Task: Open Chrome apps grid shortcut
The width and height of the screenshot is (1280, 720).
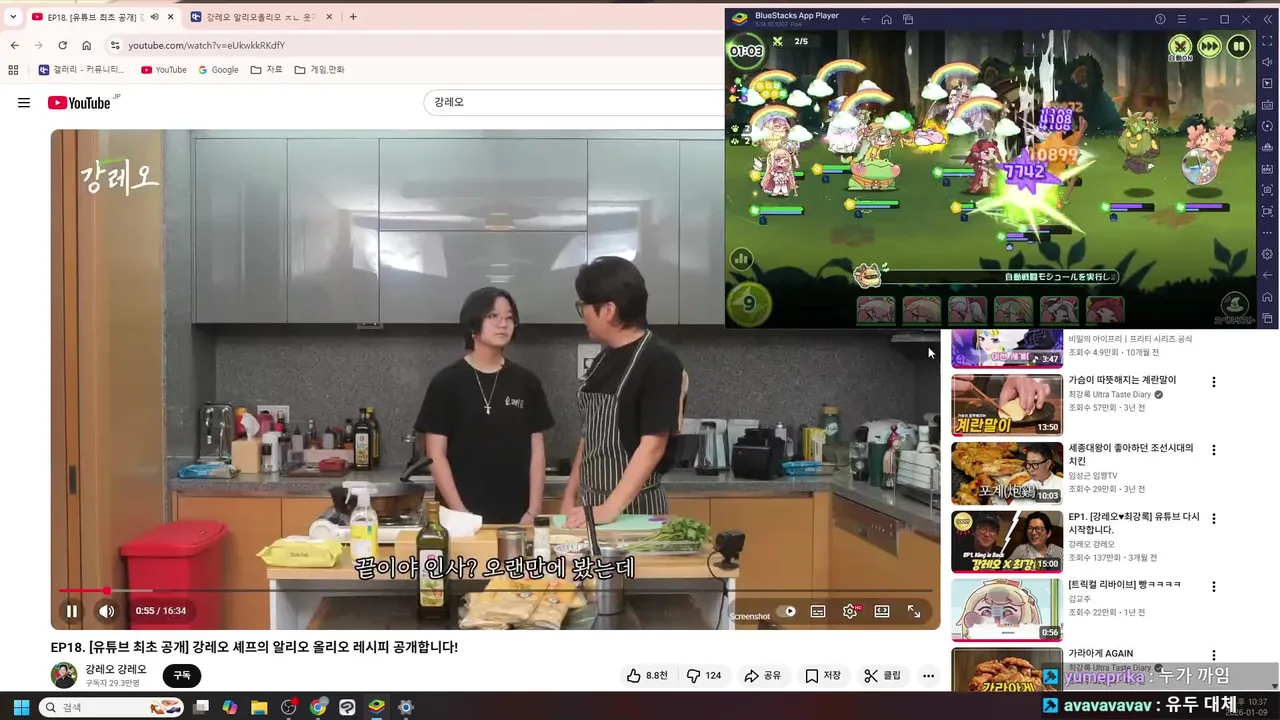Action: (13, 70)
